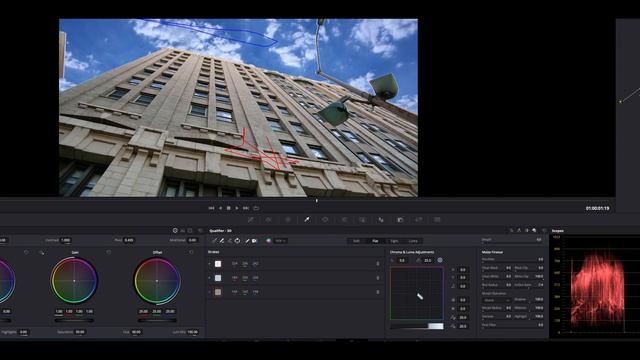
Task: Toggle the second stroke row on or off
Action: coord(210,278)
